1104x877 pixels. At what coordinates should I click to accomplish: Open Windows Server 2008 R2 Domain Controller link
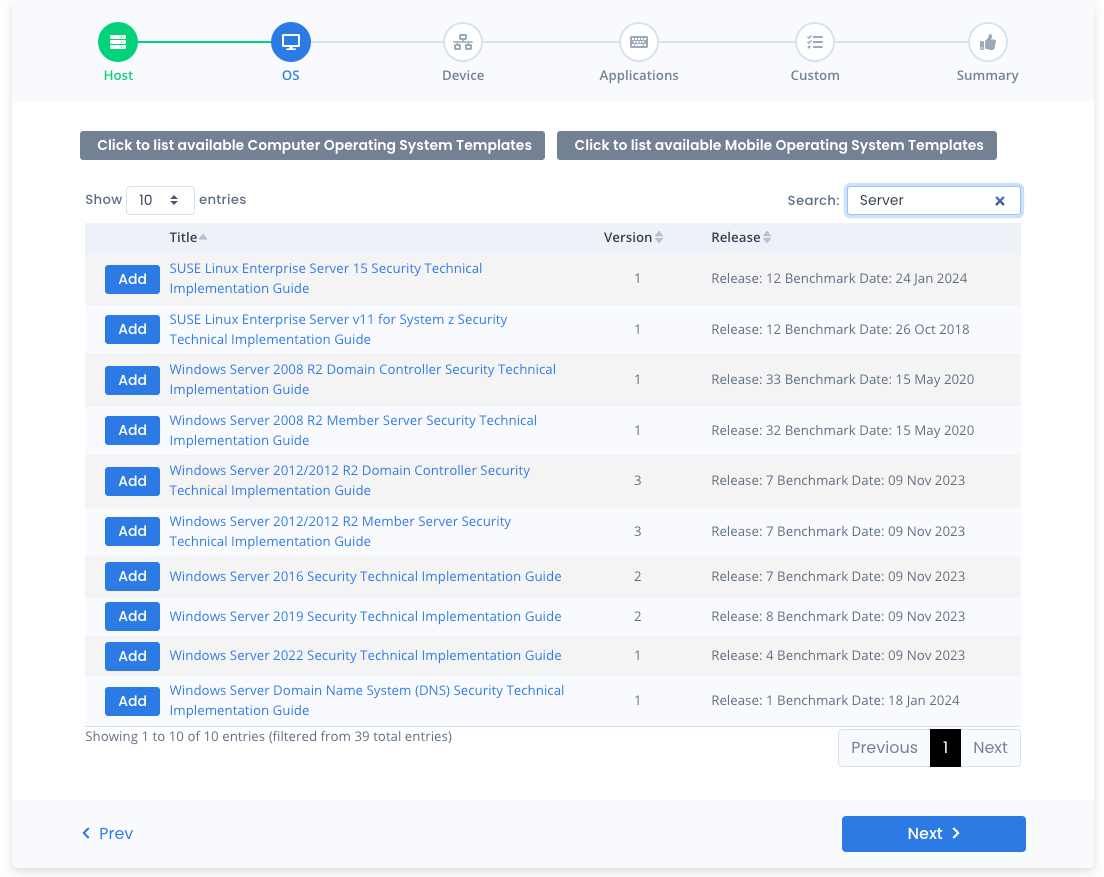click(x=363, y=379)
